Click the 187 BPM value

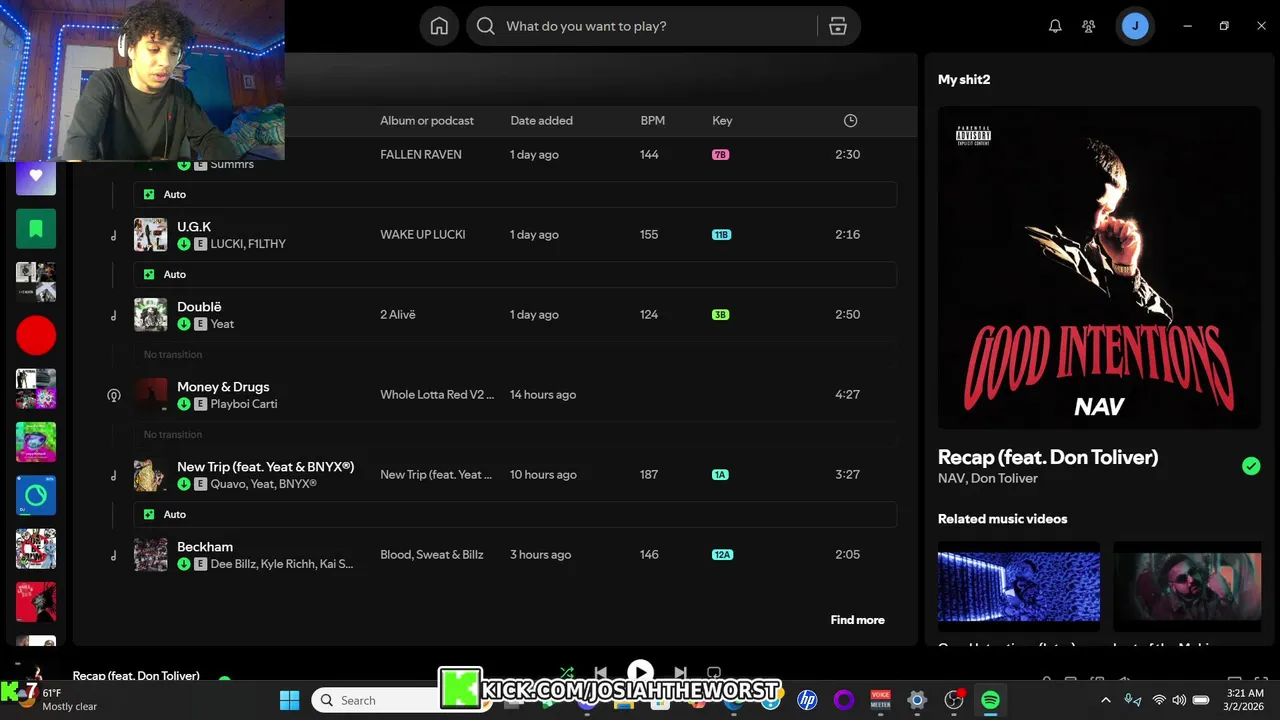click(x=649, y=475)
